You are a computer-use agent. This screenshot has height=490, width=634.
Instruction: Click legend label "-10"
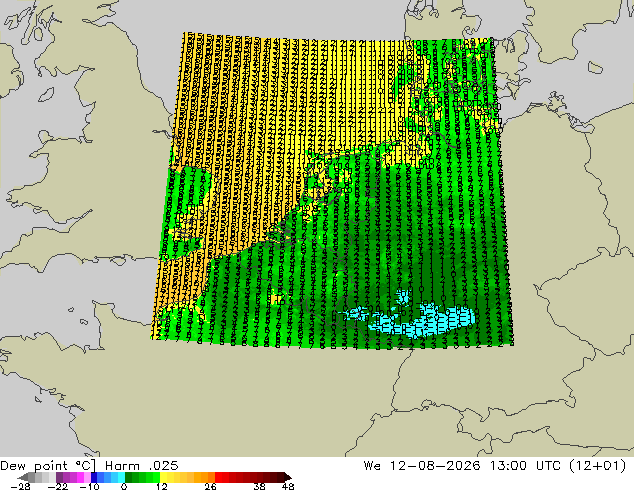click(89, 486)
